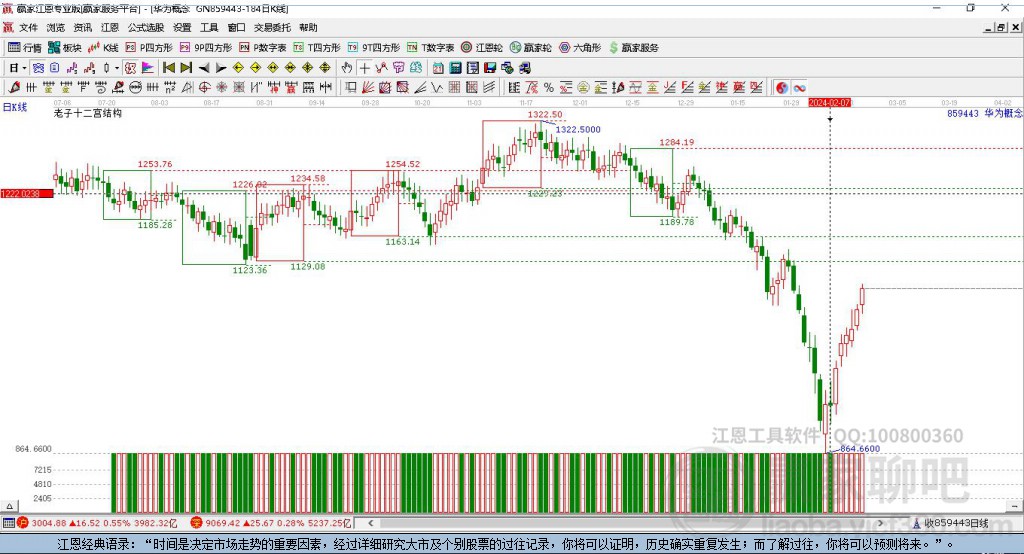
Task: Click the percent sign drawing tool
Action: [549, 87]
